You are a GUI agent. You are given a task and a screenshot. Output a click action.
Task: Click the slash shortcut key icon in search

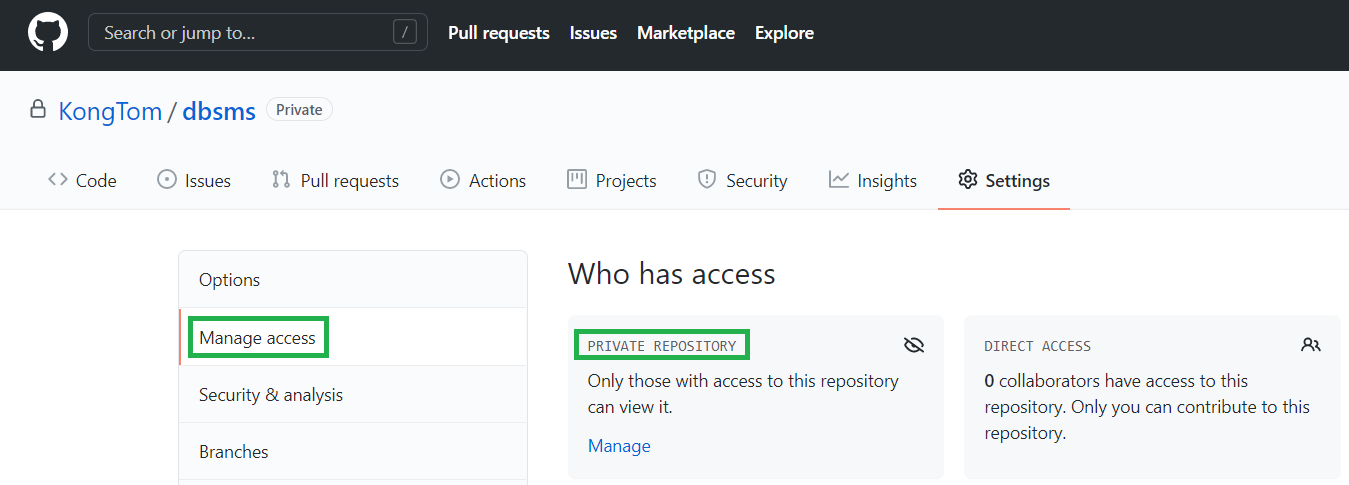[x=404, y=32]
